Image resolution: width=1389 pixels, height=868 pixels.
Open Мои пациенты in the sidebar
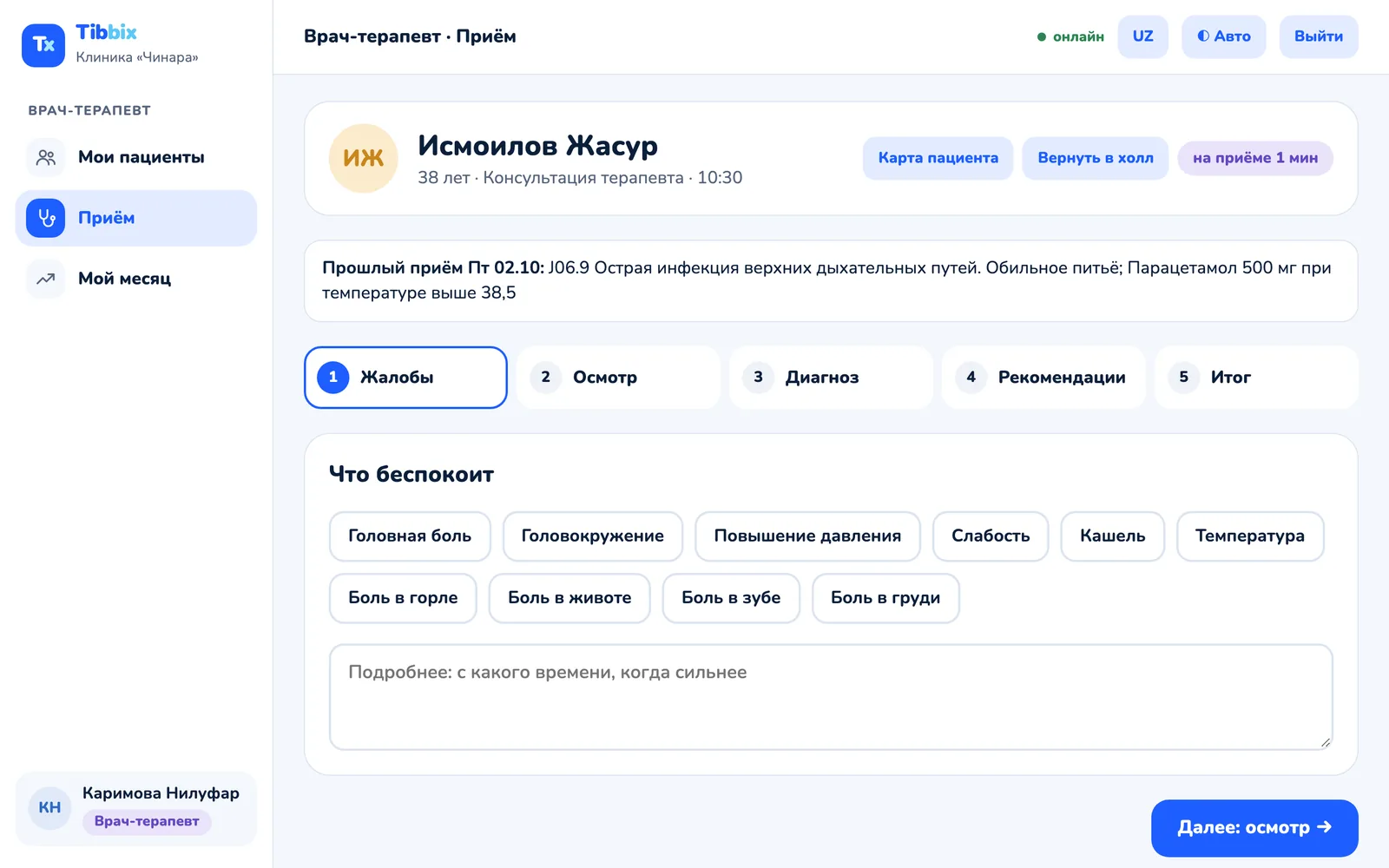pyautogui.click(x=136, y=157)
